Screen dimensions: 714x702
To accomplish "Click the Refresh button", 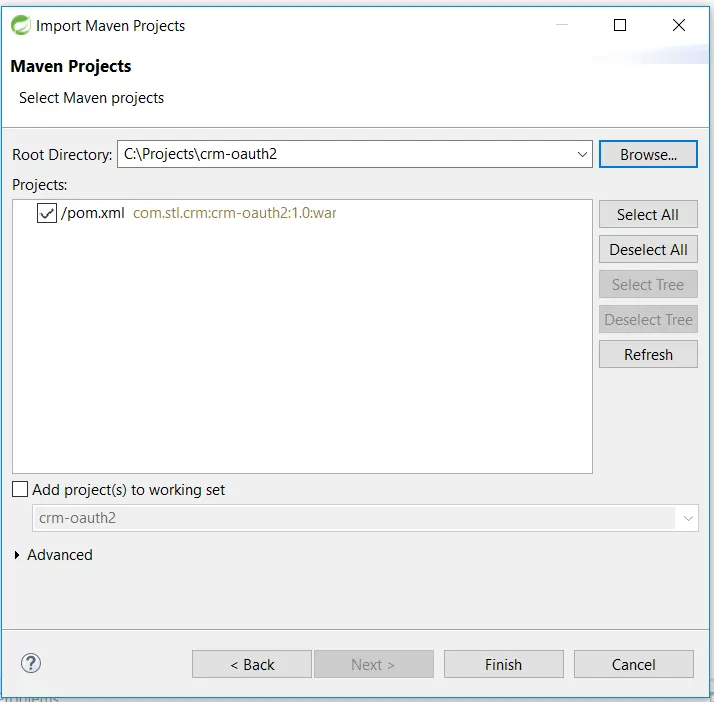I will 648,354.
